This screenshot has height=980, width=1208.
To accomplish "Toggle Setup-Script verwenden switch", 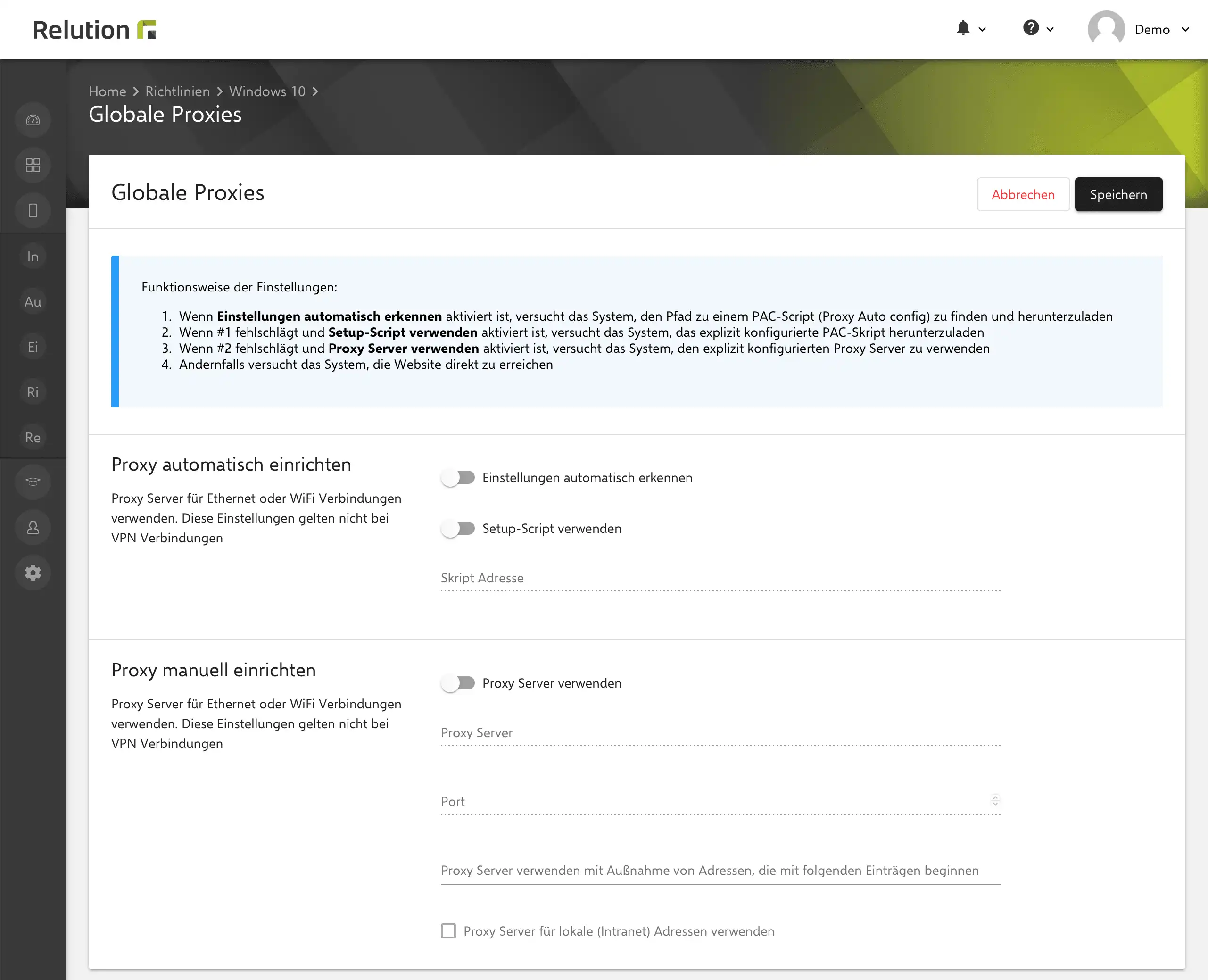I will [458, 528].
